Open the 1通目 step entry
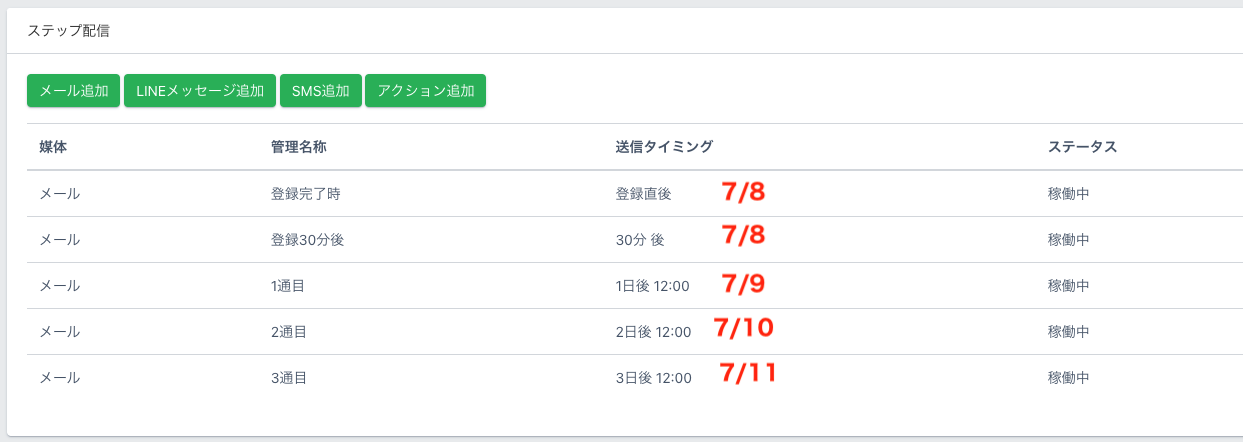 [288, 286]
